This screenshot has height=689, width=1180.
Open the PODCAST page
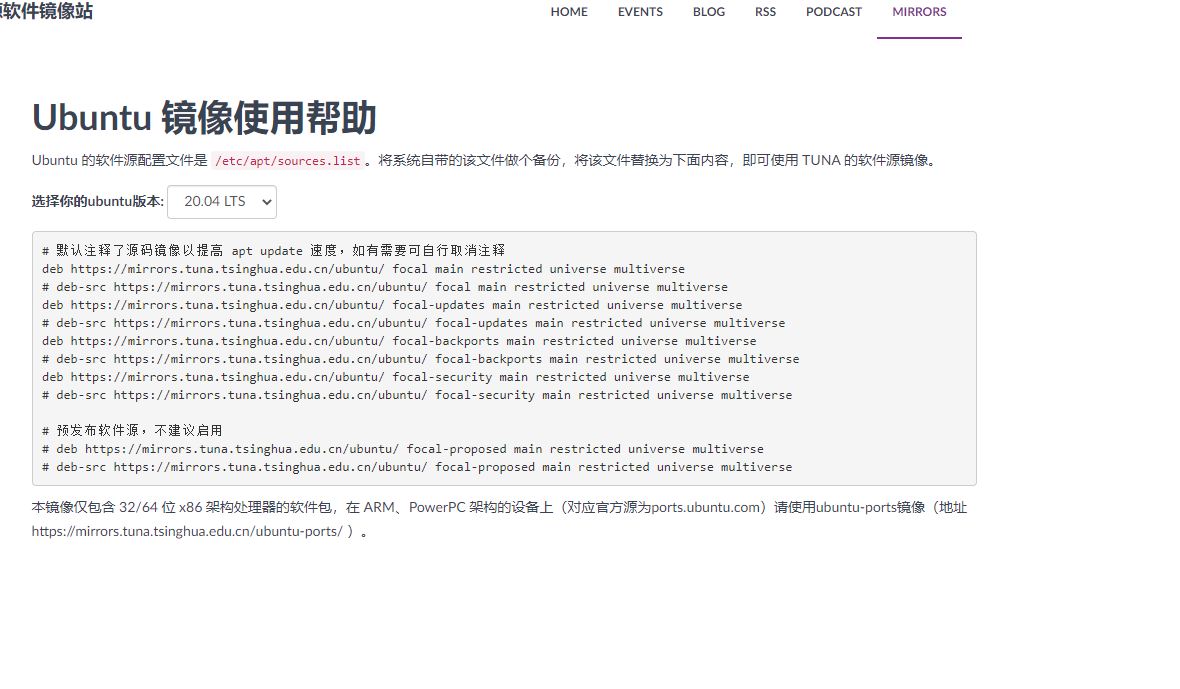[834, 12]
